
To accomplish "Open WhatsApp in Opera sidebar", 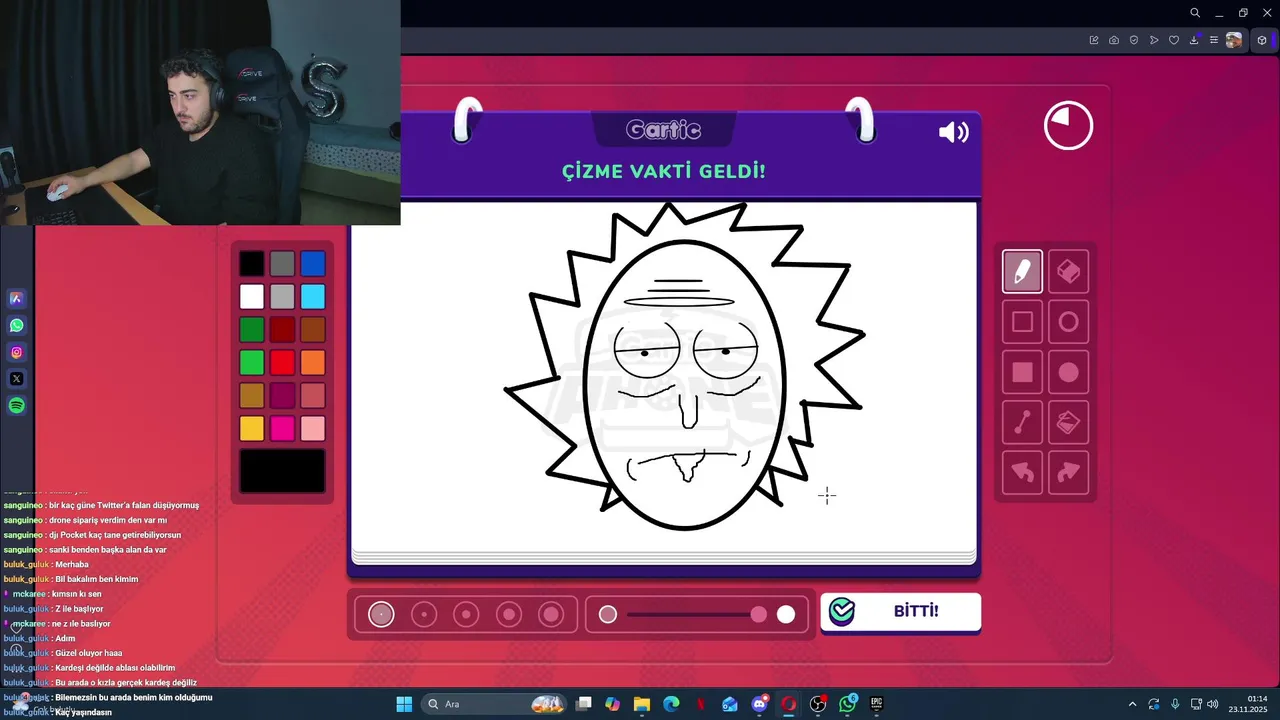I will pyautogui.click(x=16, y=325).
